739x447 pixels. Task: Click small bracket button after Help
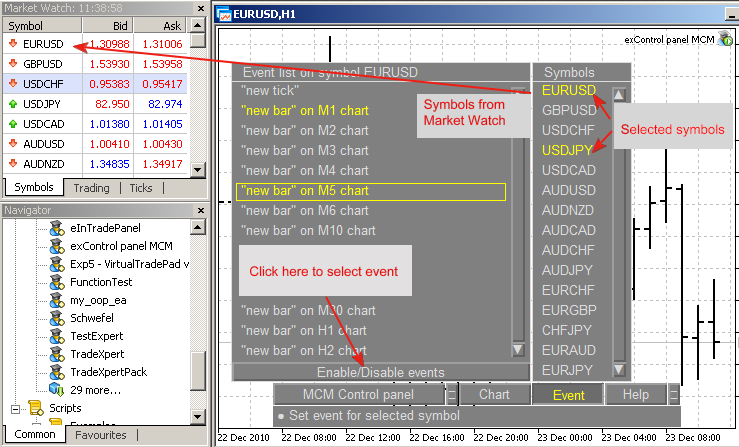coord(674,394)
